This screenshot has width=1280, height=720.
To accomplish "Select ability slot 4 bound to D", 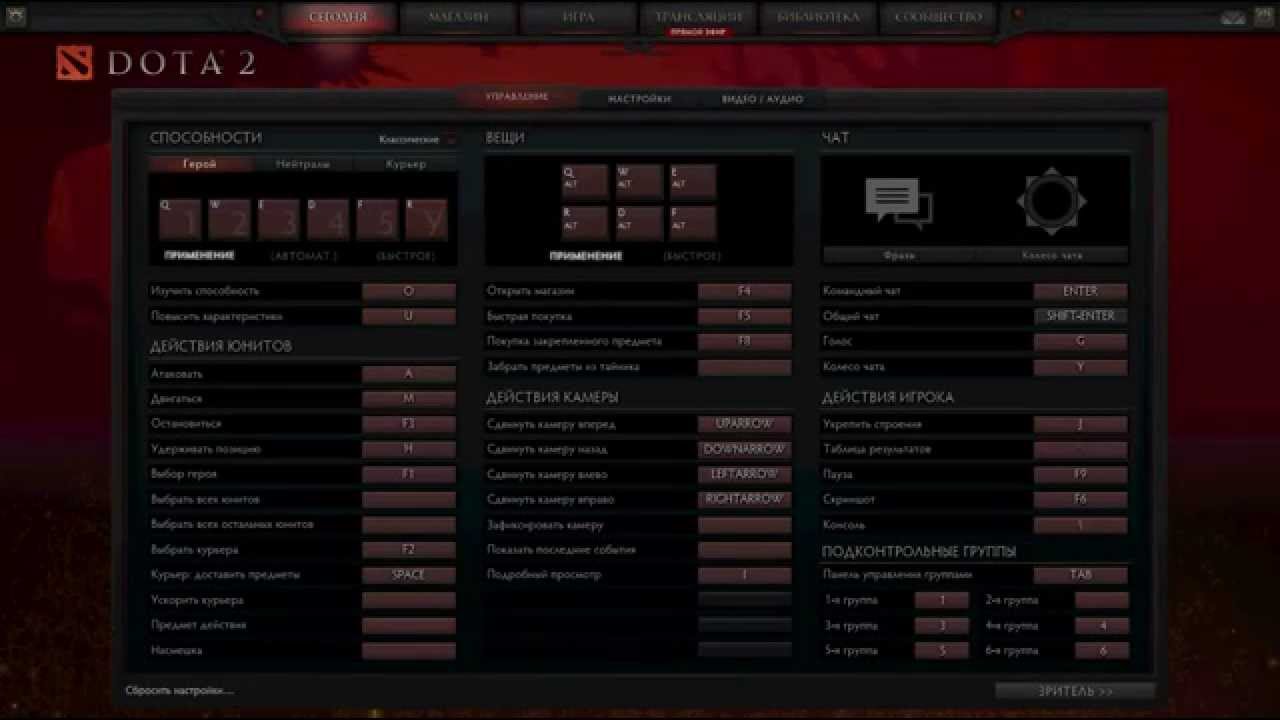I will [x=327, y=218].
